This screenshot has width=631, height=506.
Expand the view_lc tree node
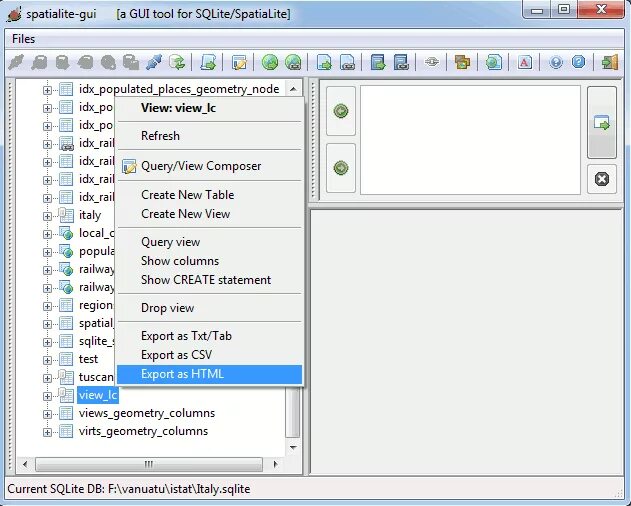click(47, 397)
